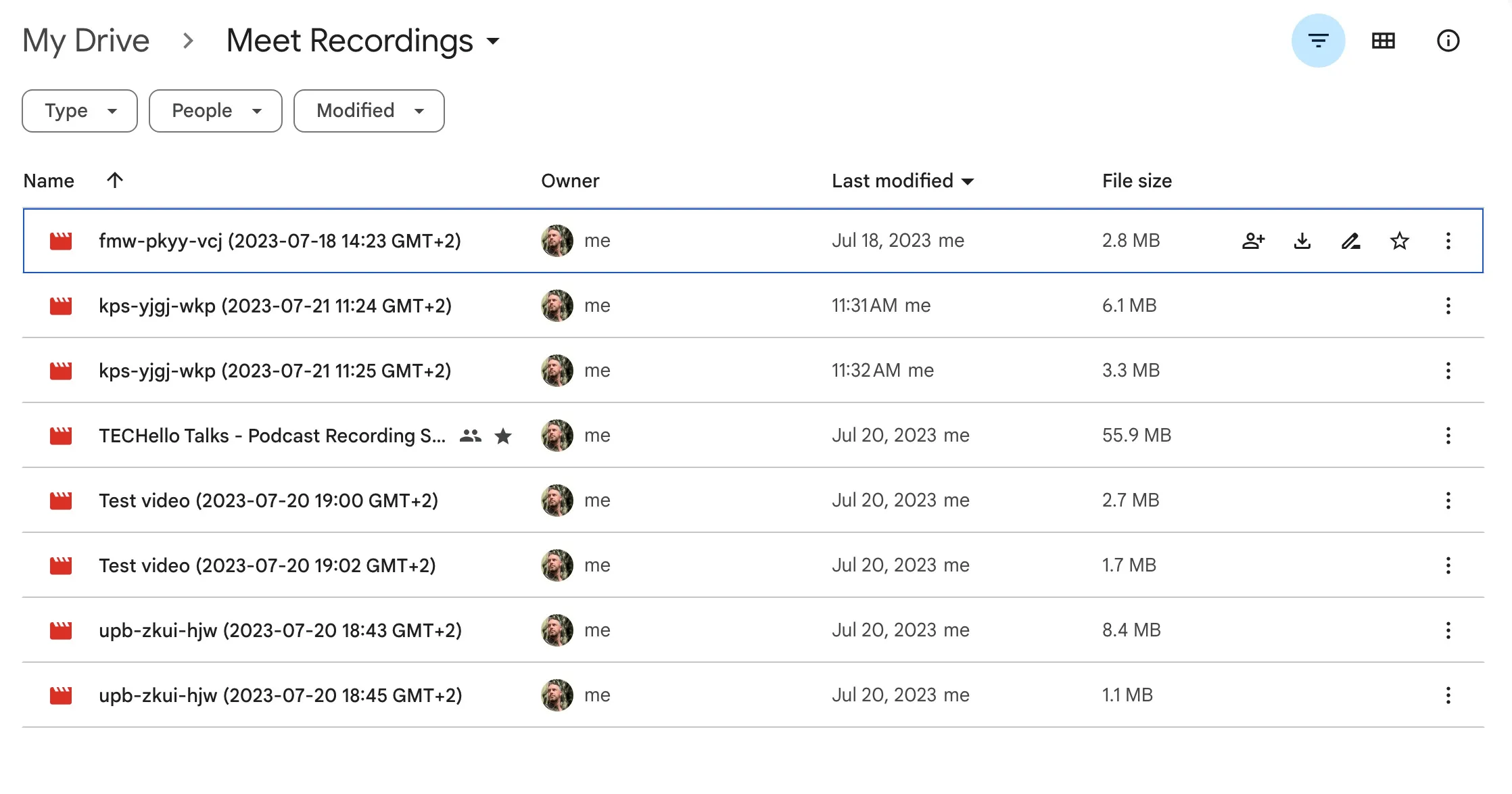Star the fmw-pkyy-vcj recording
The image size is (1512, 794).
tap(1399, 241)
